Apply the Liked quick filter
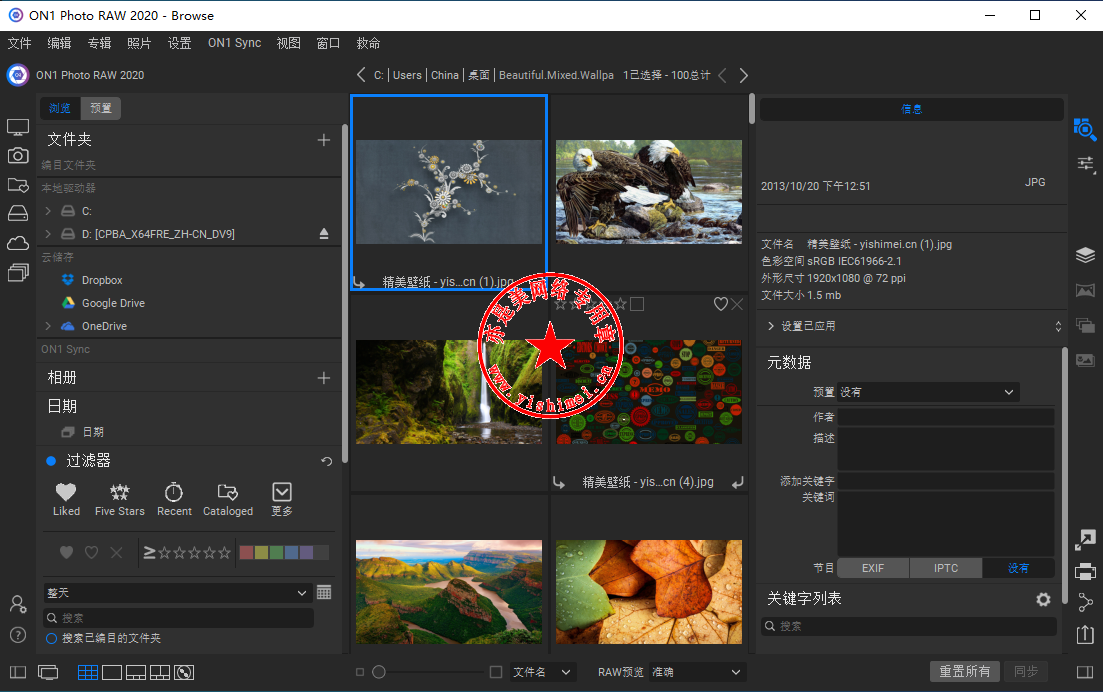Image resolution: width=1103 pixels, height=692 pixels. pyautogui.click(x=66, y=500)
